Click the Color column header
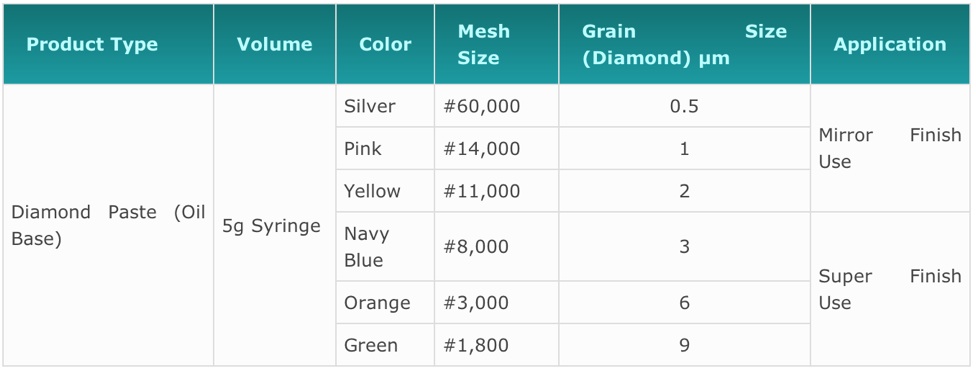The width and height of the screenshot is (976, 374). (385, 44)
